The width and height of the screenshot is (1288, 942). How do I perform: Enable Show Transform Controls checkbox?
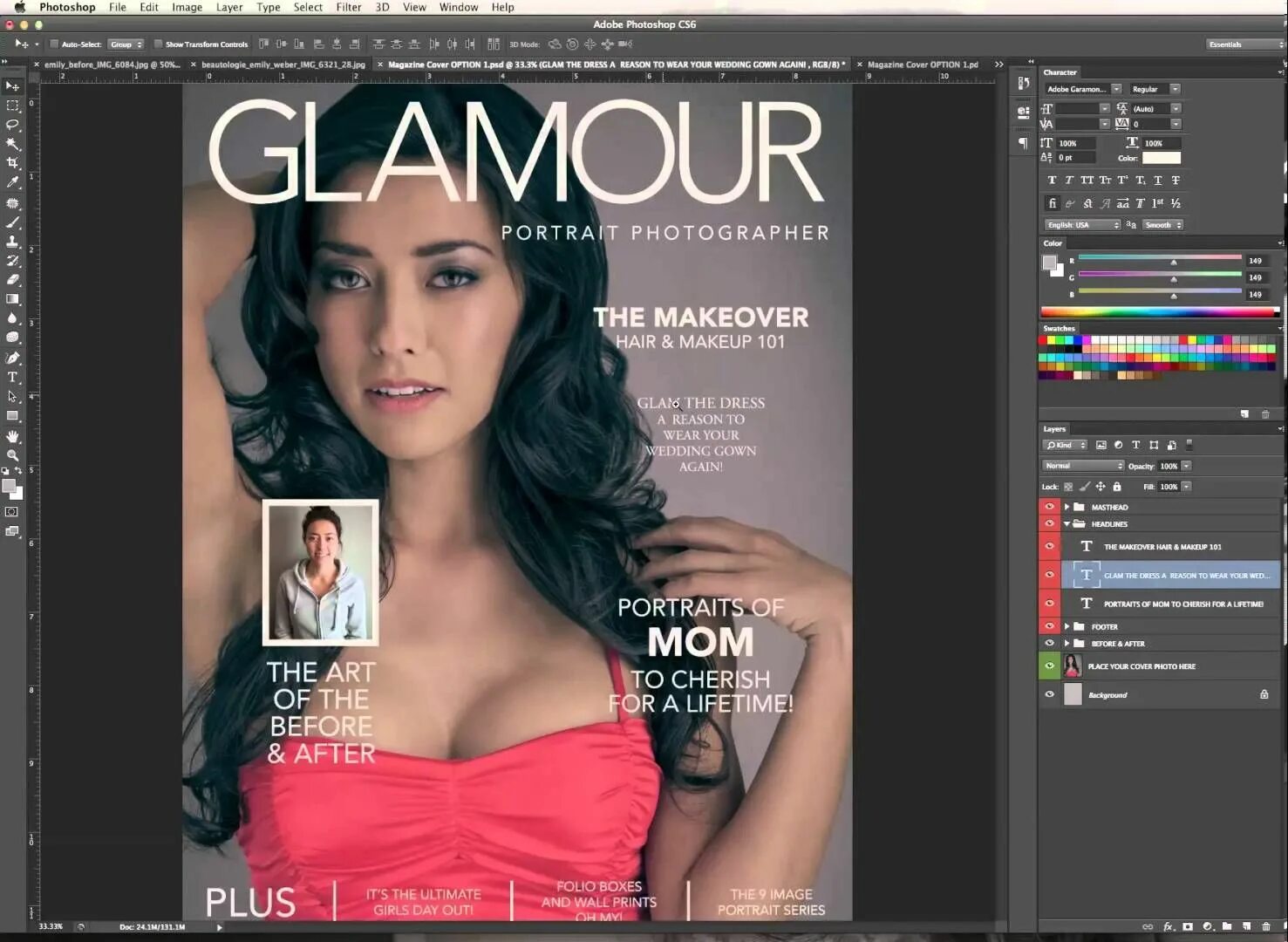click(x=158, y=44)
